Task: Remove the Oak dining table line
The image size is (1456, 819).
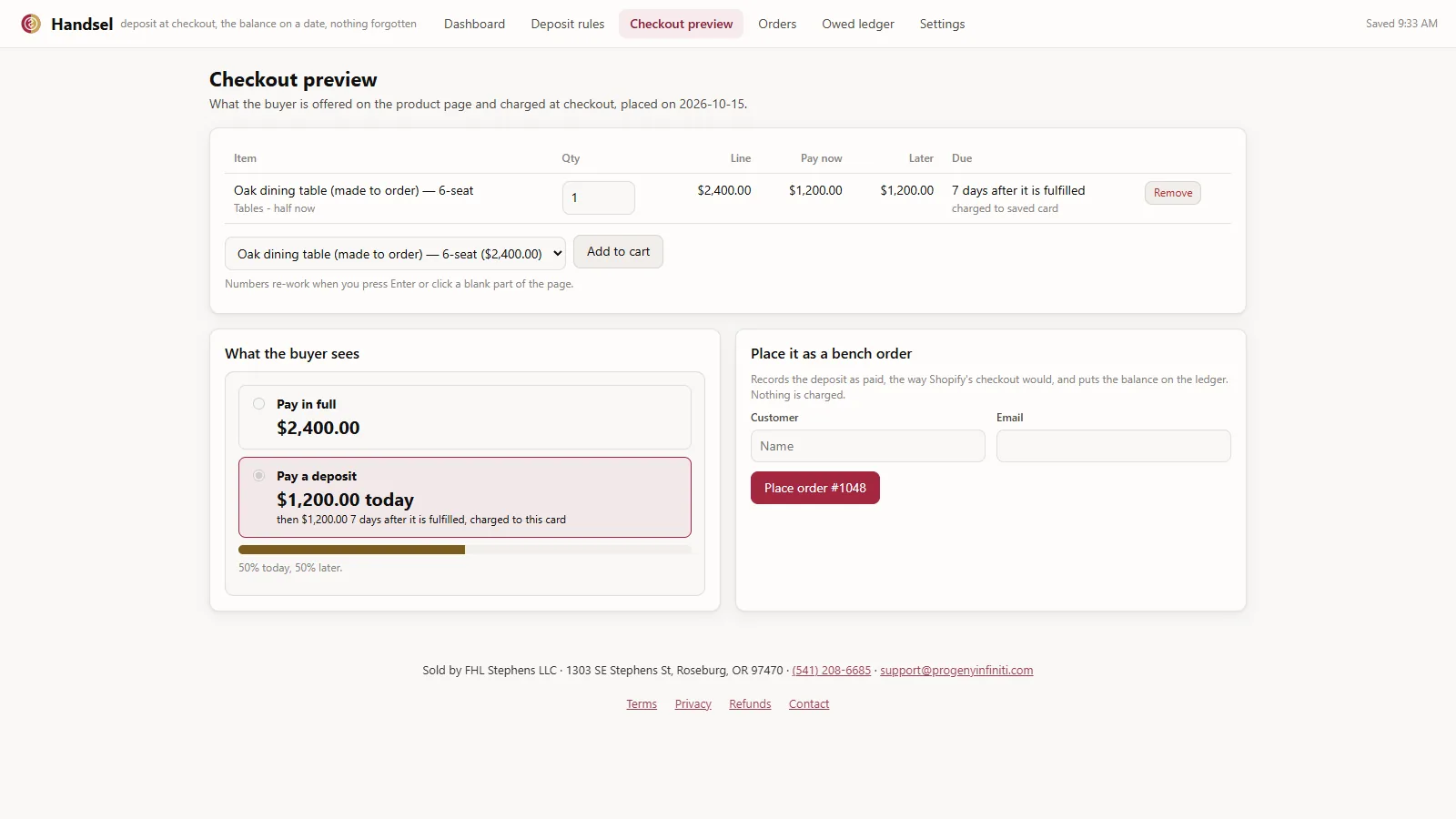Action: (x=1173, y=193)
